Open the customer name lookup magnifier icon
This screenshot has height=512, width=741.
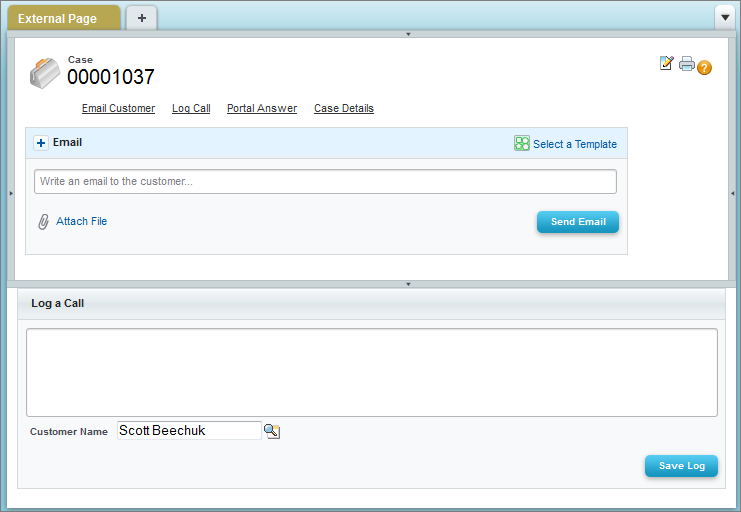[x=272, y=431]
